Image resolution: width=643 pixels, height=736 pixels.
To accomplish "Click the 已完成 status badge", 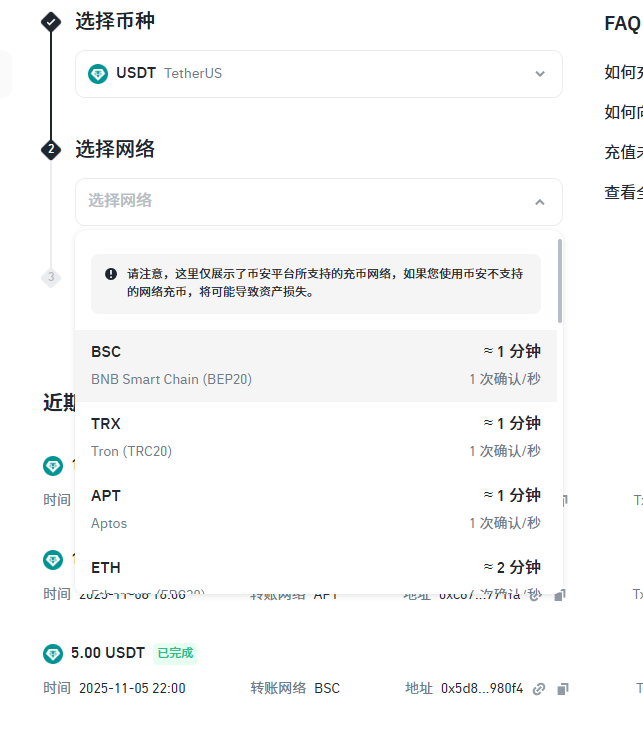I will (175, 653).
